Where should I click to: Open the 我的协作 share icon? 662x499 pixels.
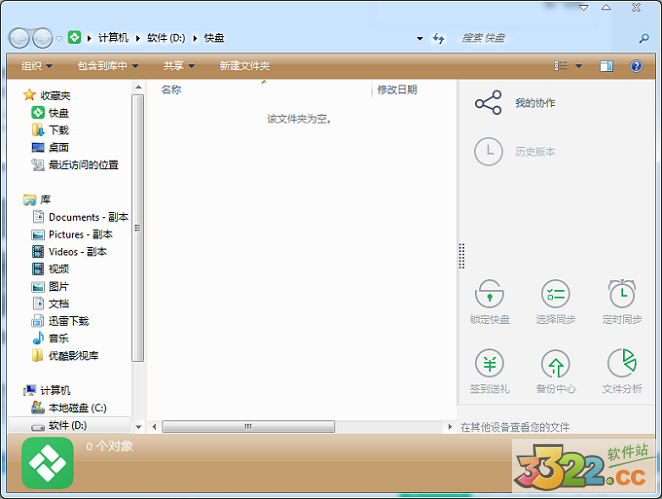pyautogui.click(x=488, y=103)
